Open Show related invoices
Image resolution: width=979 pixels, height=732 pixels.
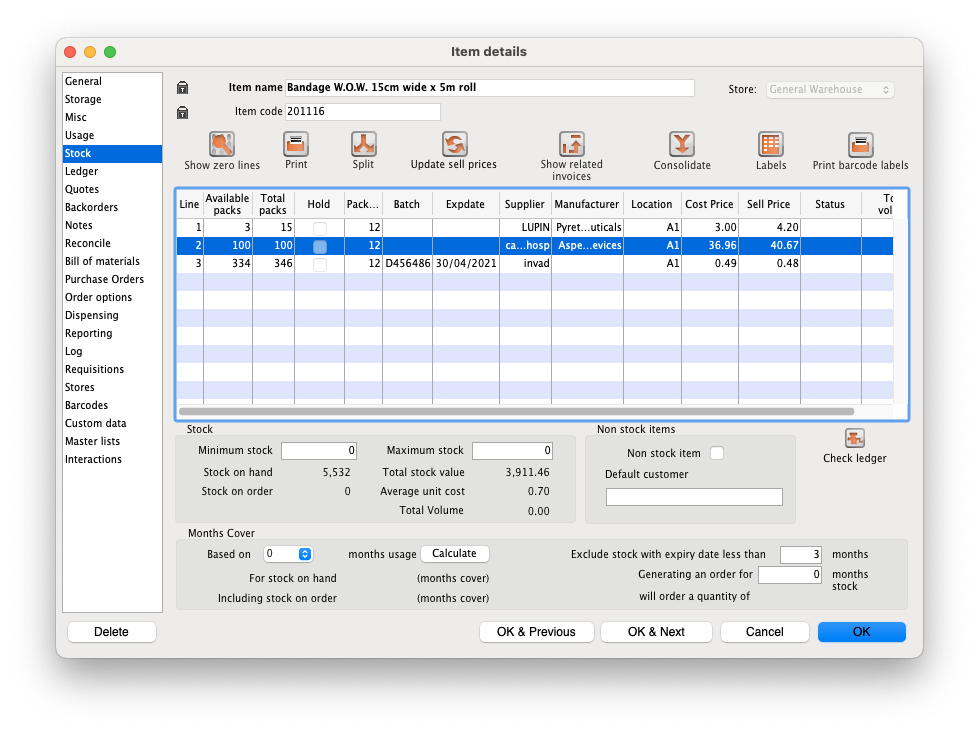(572, 145)
